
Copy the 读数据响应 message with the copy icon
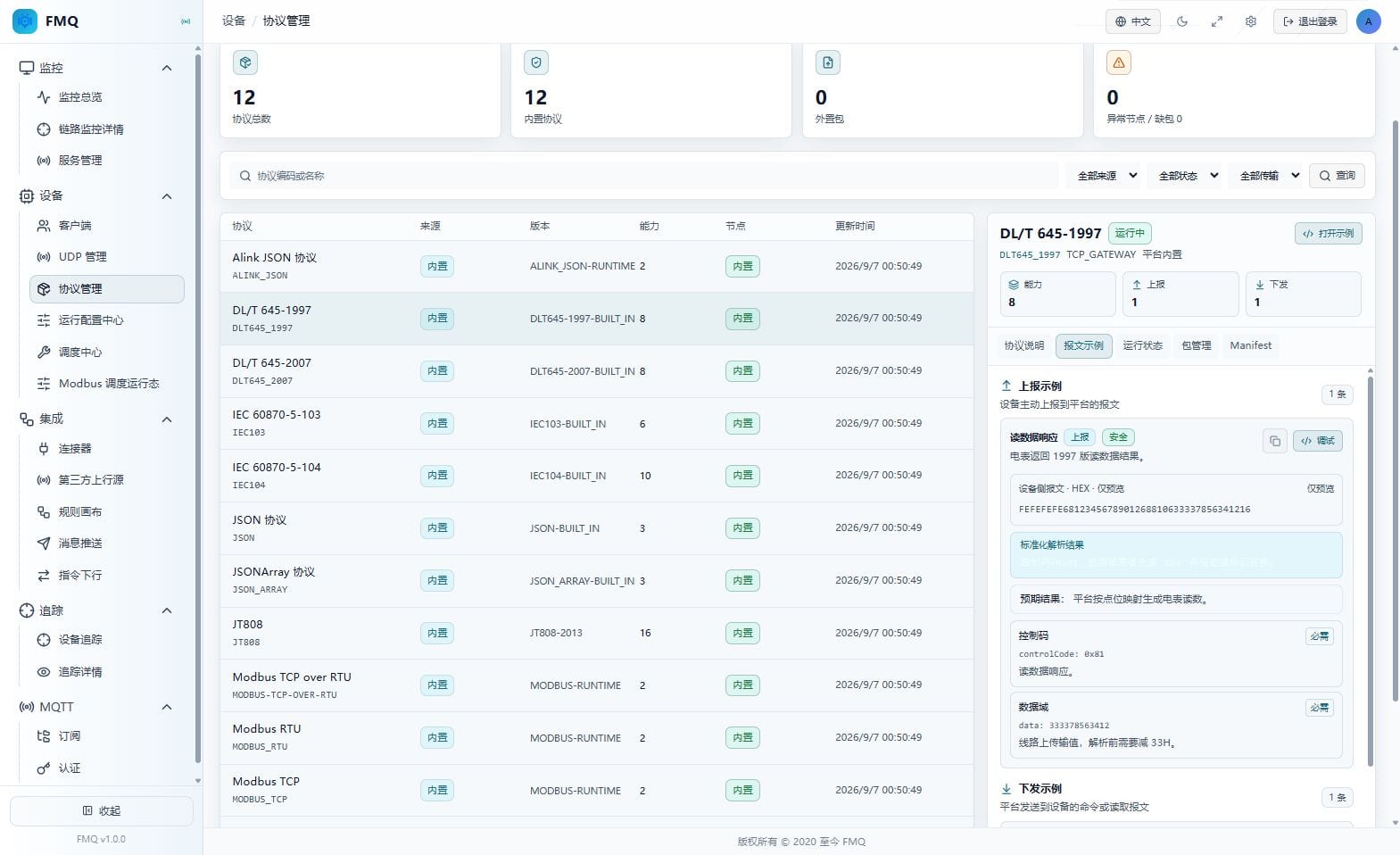(1275, 441)
